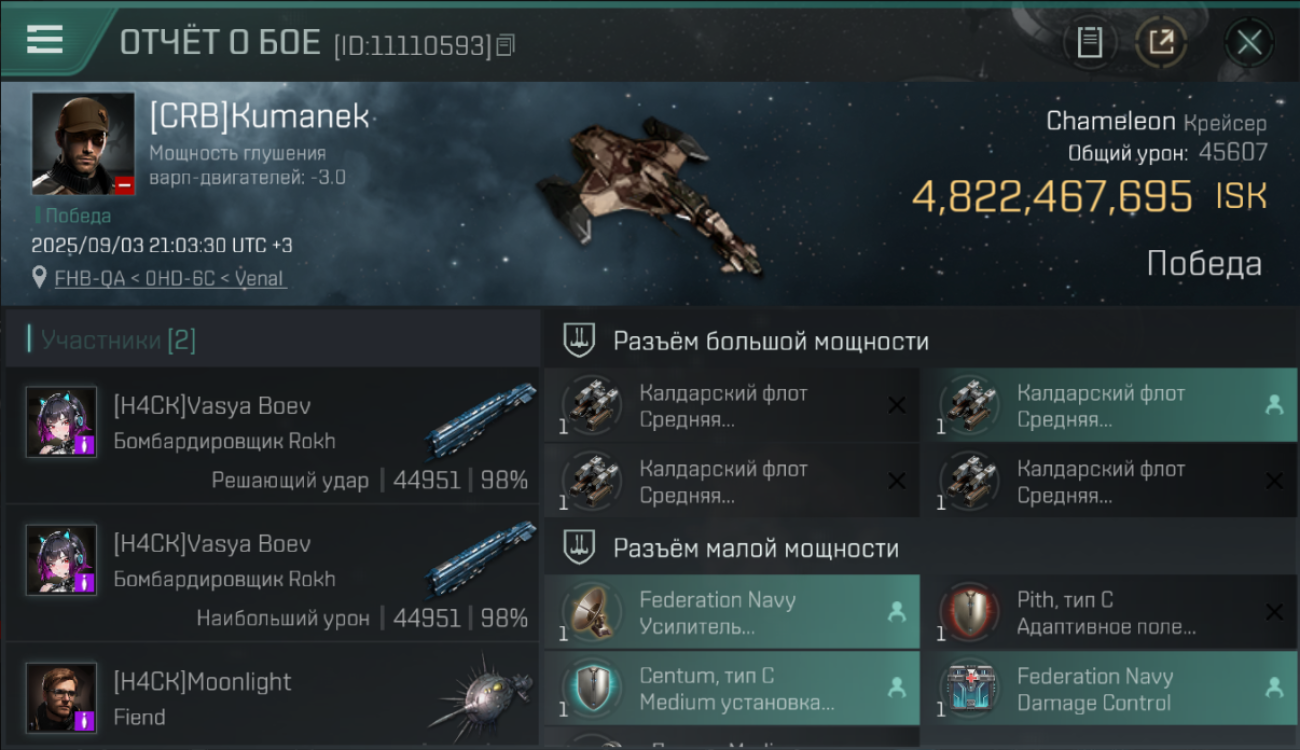Click the highlighted Калдарский флот launcher slot

point(1109,405)
